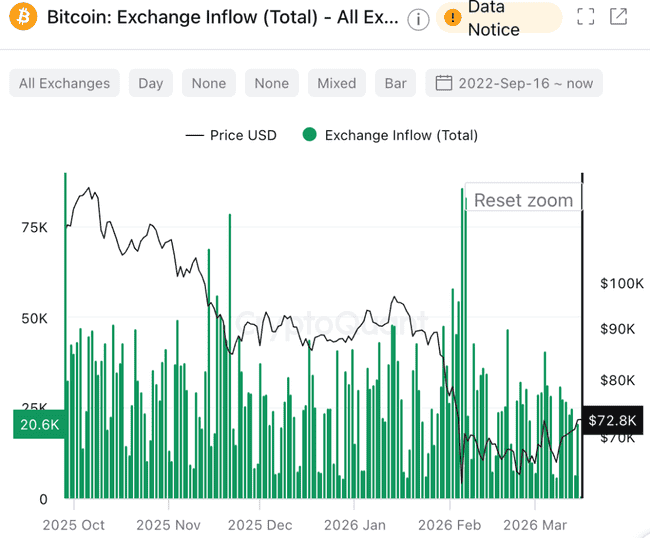Open the Mixed scale dropdown
The width and height of the screenshot is (650, 538).
click(336, 83)
